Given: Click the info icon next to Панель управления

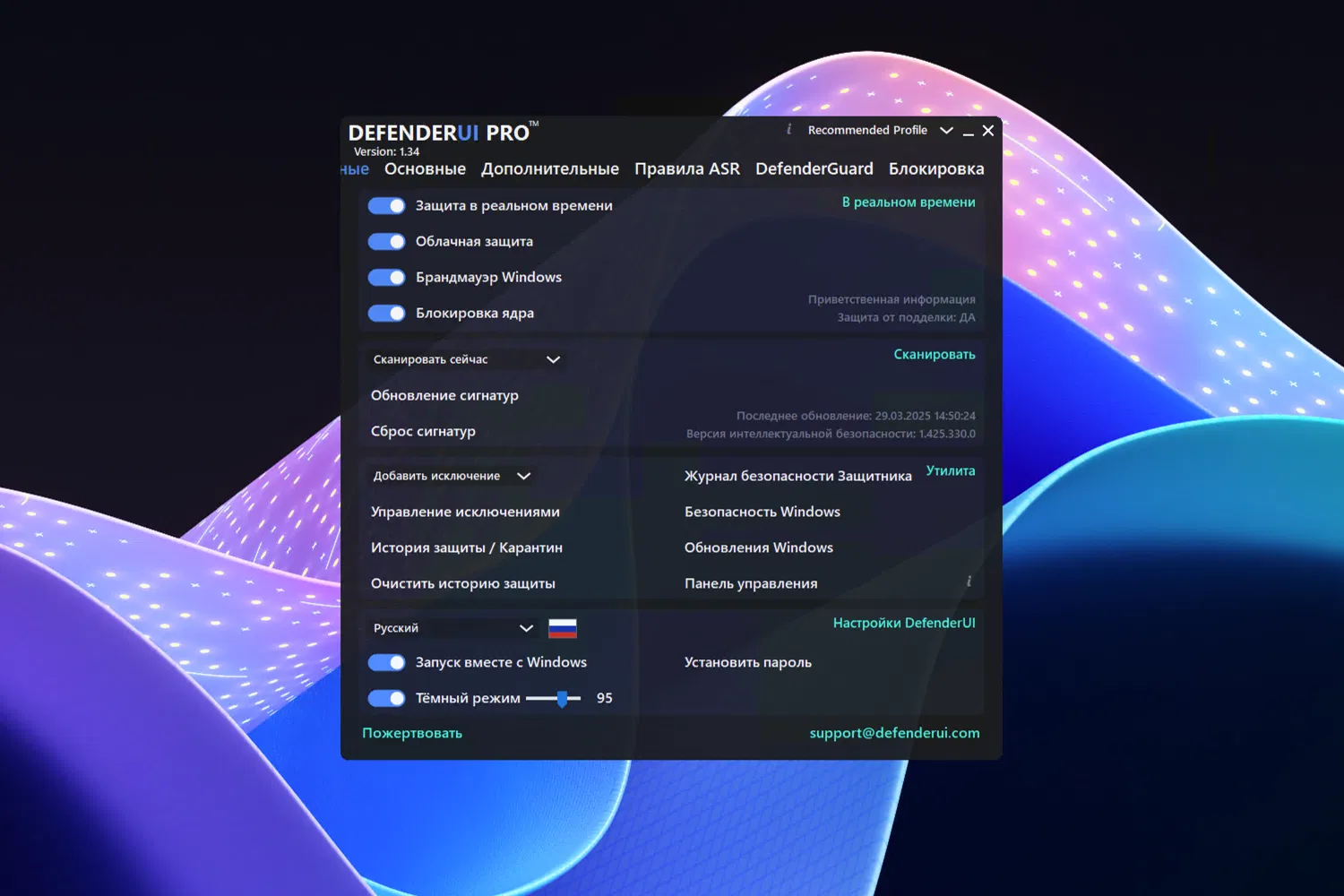Looking at the screenshot, I should pos(969,582).
